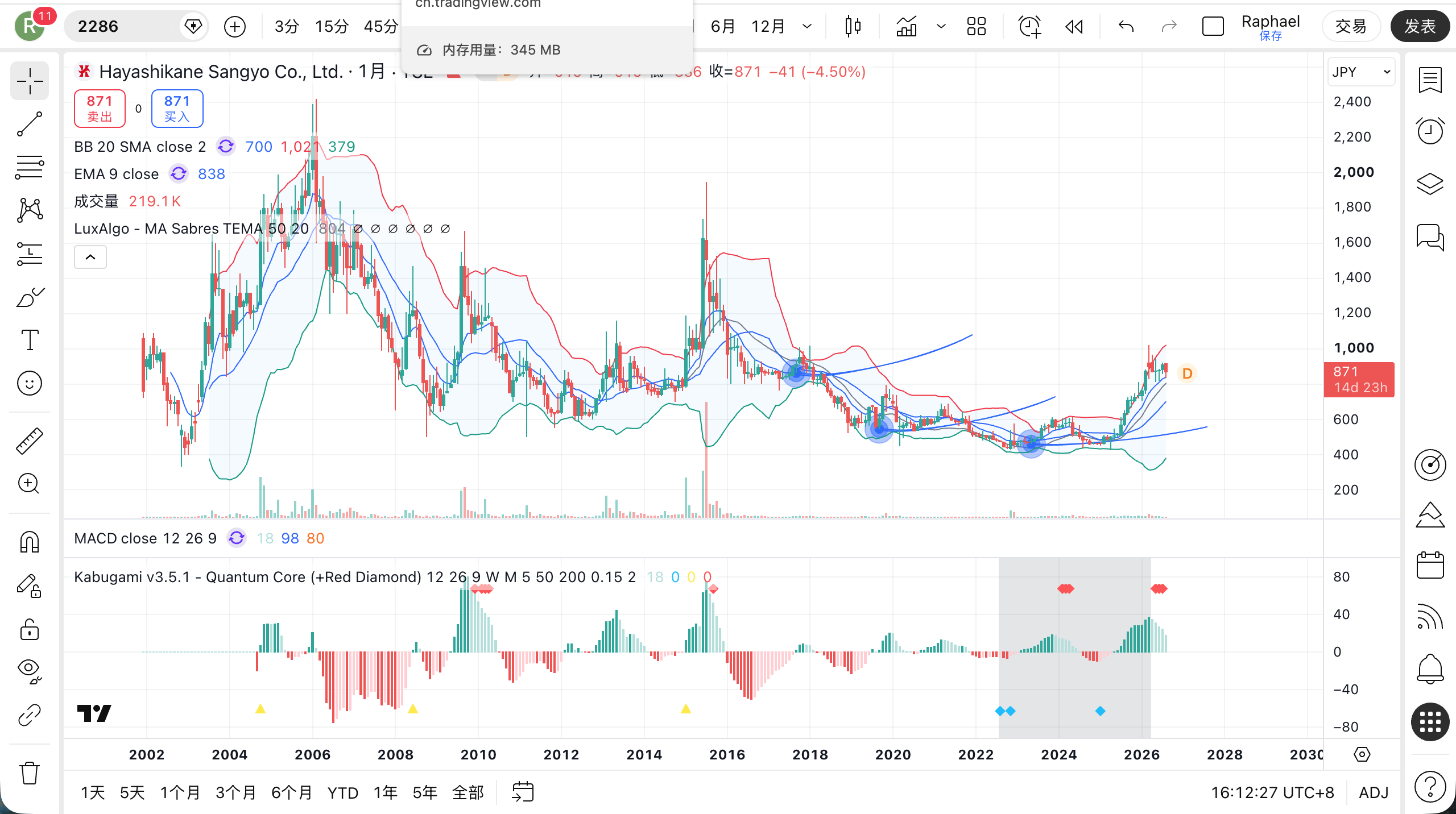Open the watchlist panel icon
Image resolution: width=1456 pixels, height=814 pixels.
click(1430, 81)
